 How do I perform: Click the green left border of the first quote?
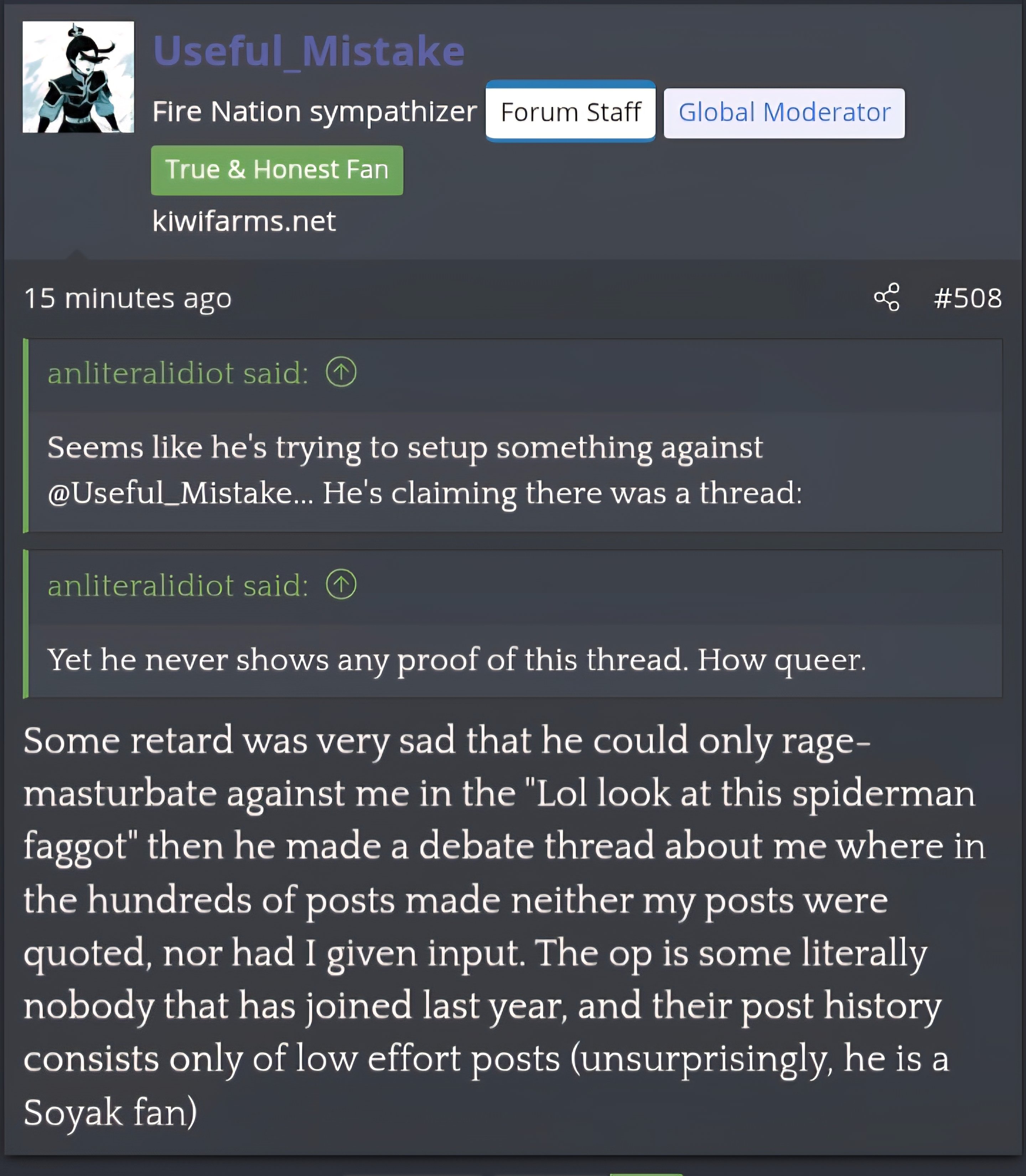25,435
